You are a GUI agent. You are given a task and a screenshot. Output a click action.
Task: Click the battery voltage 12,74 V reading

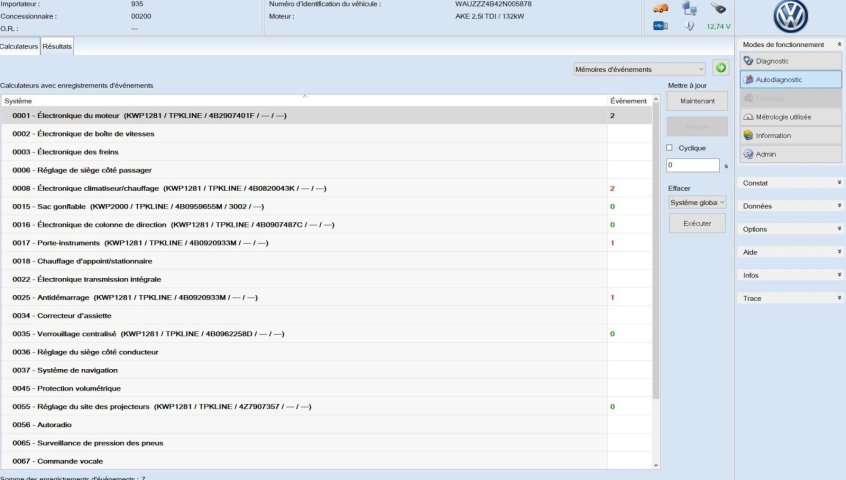coord(718,26)
